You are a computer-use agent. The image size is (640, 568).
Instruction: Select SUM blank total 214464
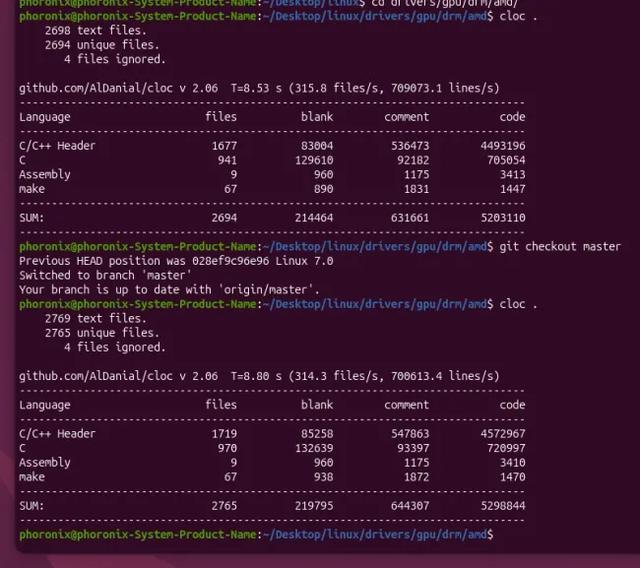[x=314, y=217]
